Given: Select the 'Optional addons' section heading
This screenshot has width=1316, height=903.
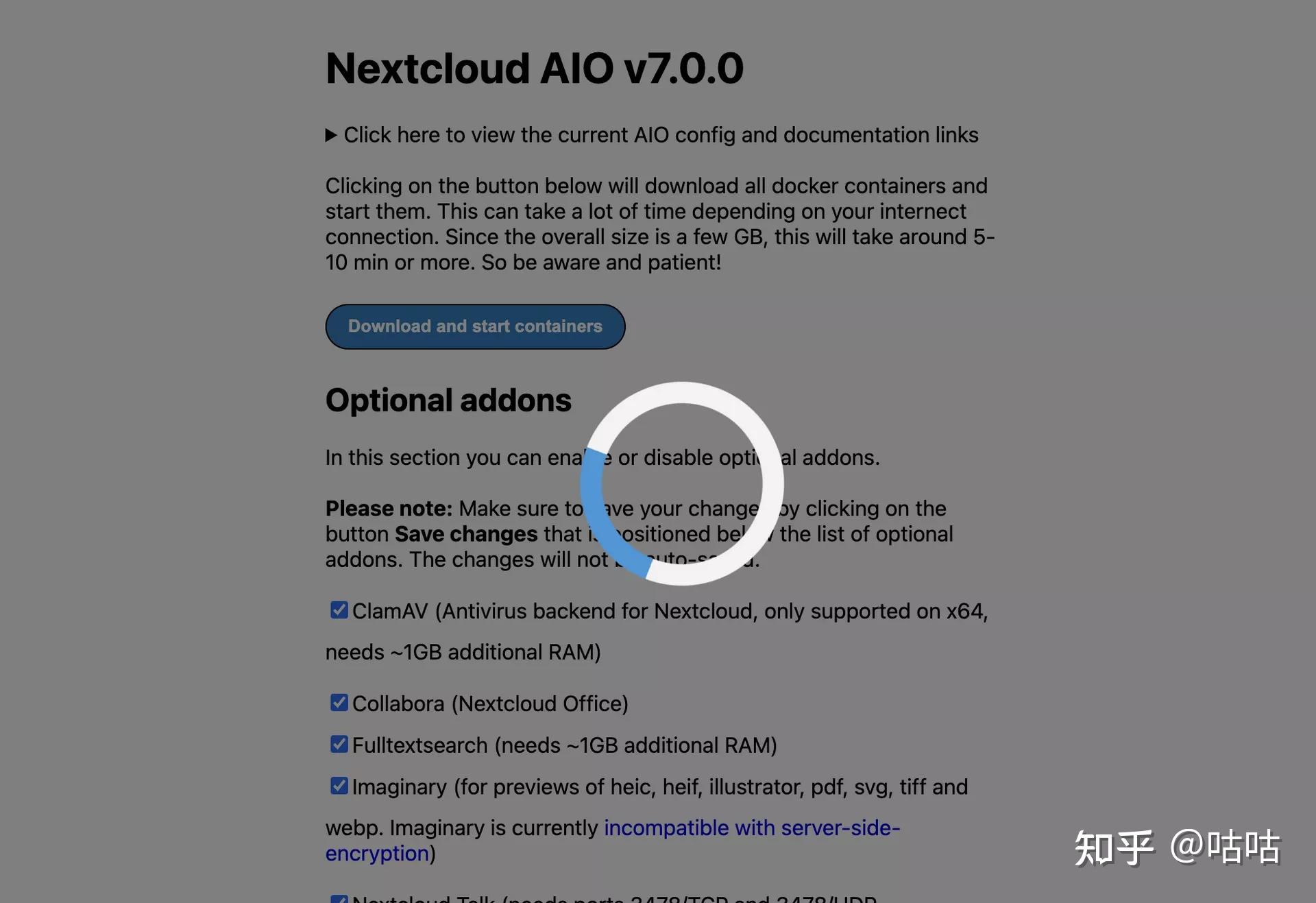Looking at the screenshot, I should (448, 400).
